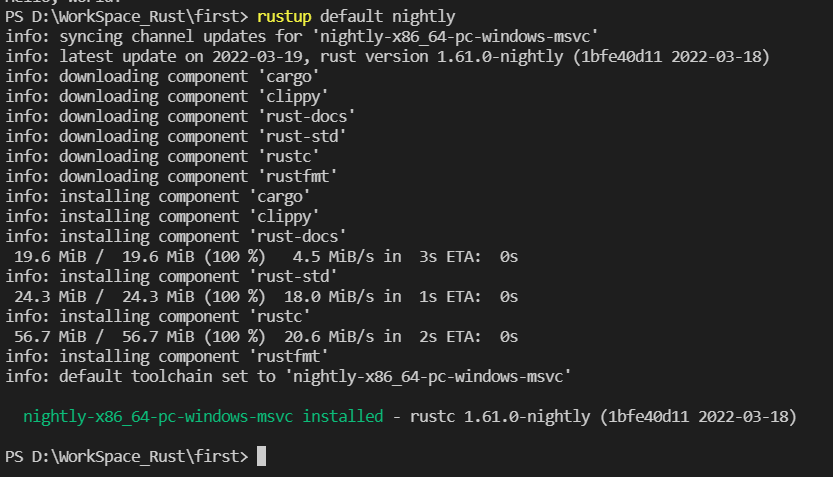Click the line downloading component 'rust-docs'
The height and width of the screenshot is (477, 833).
(x=180, y=116)
